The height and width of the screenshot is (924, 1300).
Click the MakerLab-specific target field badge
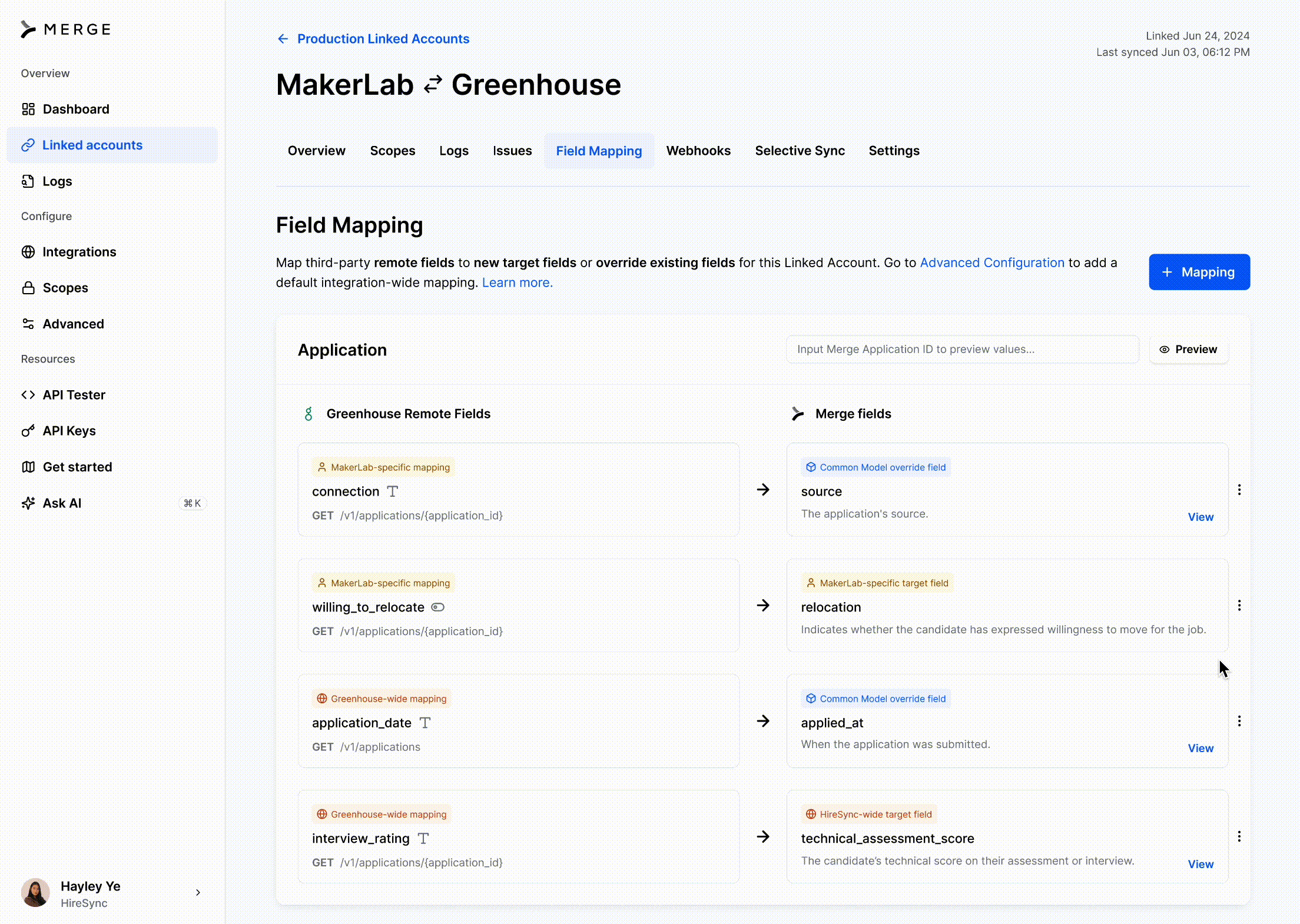coord(877,583)
